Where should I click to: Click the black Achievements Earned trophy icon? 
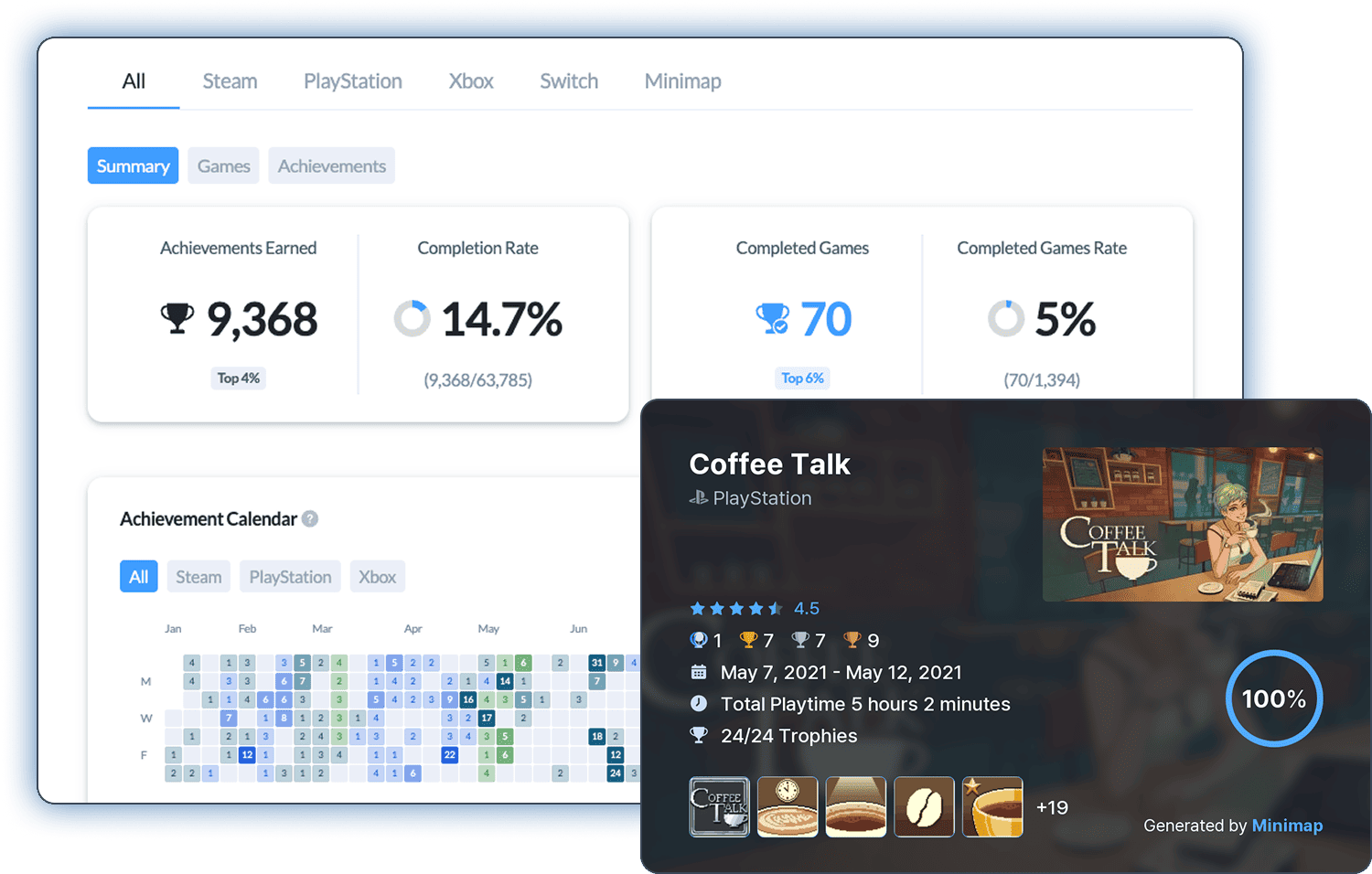pos(177,319)
